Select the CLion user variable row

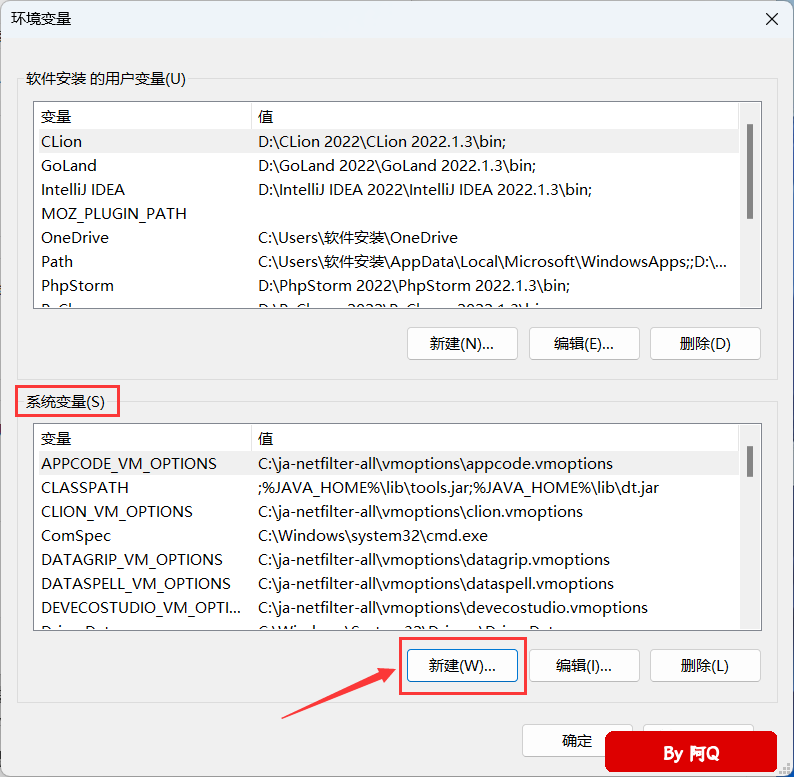(388, 141)
